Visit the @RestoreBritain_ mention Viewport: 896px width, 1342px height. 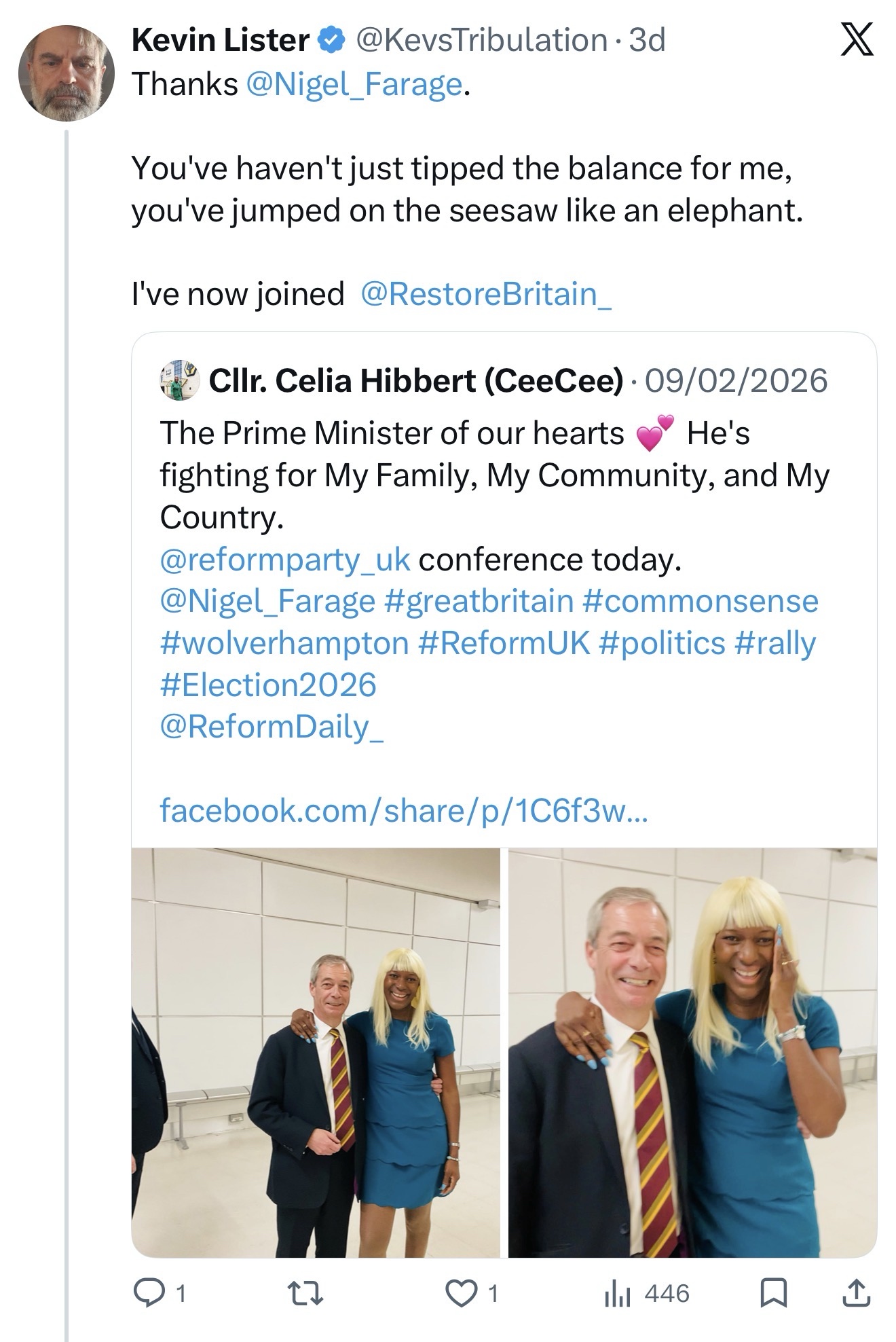tap(485, 294)
